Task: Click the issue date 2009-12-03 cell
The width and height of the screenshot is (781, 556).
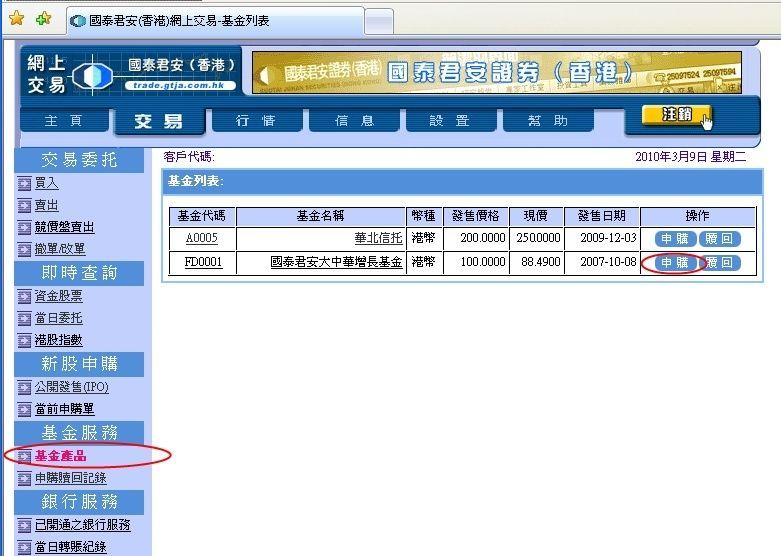Action: pos(602,238)
